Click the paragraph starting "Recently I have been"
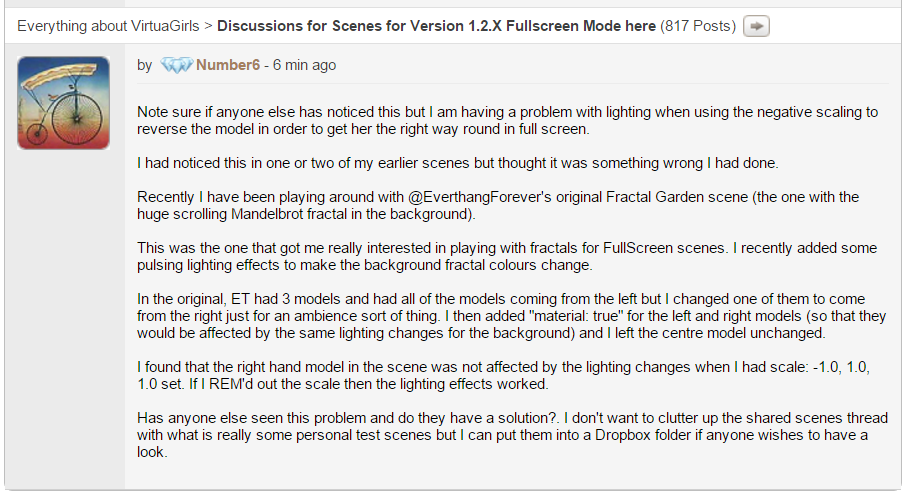Screen dimensions: 908x495 [x=500, y=205]
